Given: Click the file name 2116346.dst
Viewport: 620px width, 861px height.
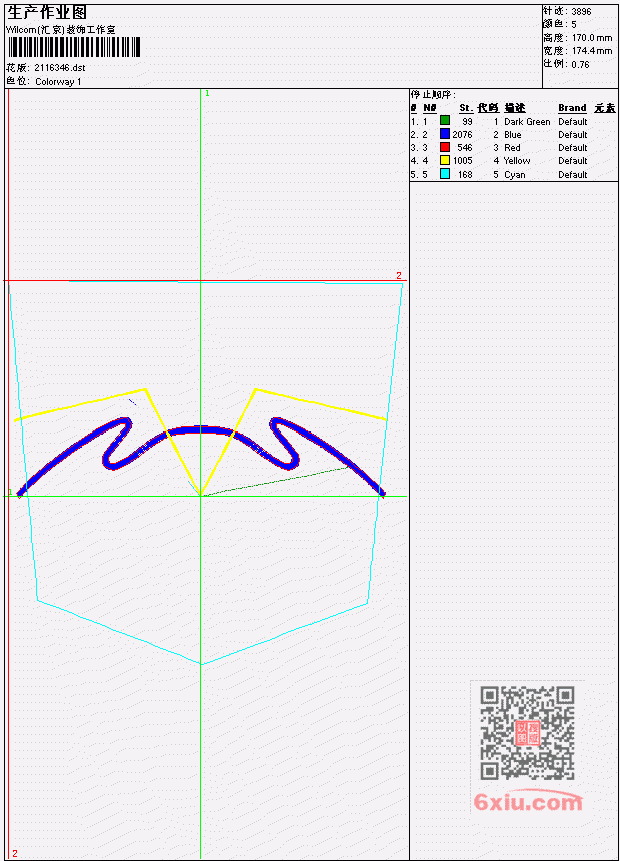Looking at the screenshot, I should pos(59,68).
